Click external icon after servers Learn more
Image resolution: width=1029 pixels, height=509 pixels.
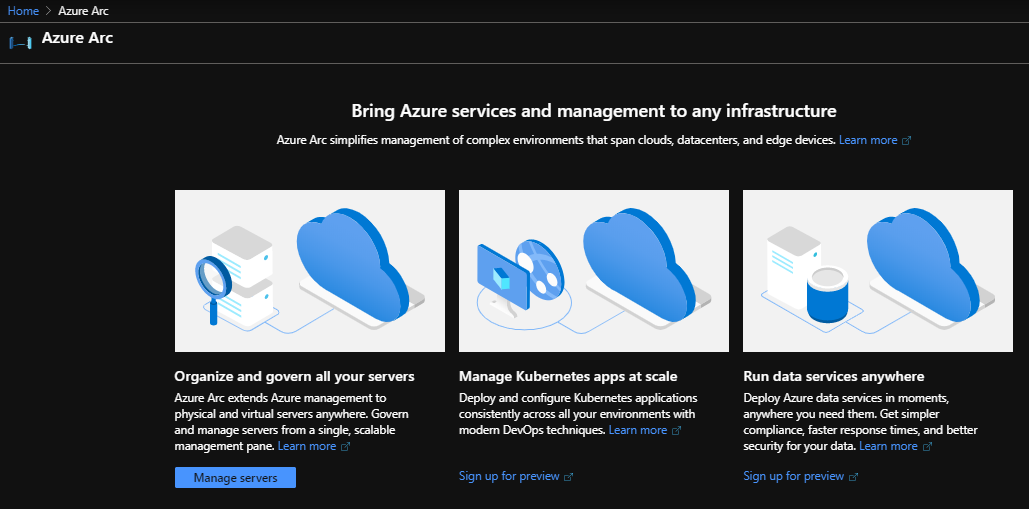click(346, 447)
